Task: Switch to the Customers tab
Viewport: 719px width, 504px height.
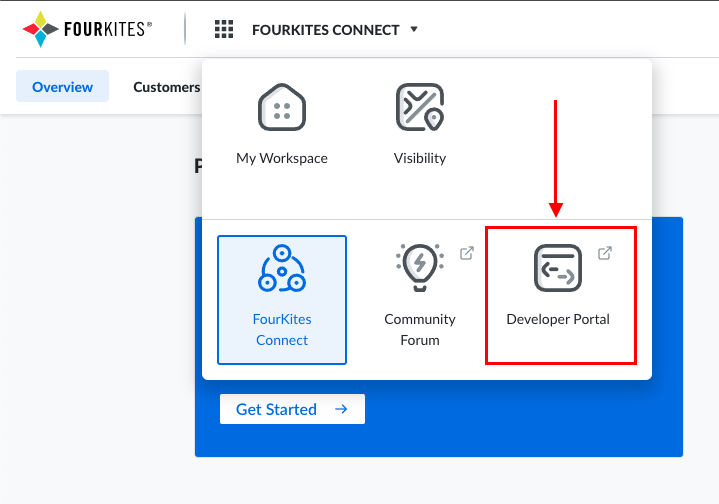Action: coord(166,87)
